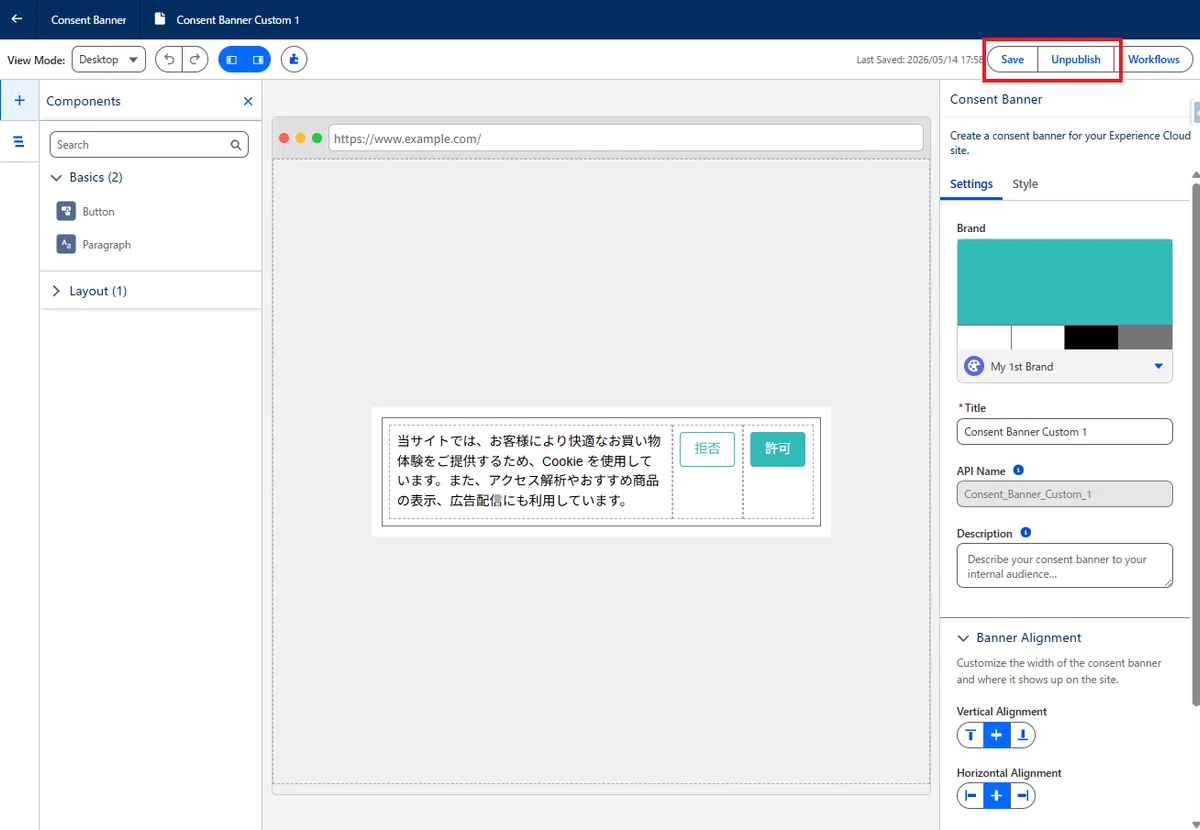Click the round toolbar icon after panel toggles
Image resolution: width=1200 pixels, height=830 pixels.
click(294, 60)
